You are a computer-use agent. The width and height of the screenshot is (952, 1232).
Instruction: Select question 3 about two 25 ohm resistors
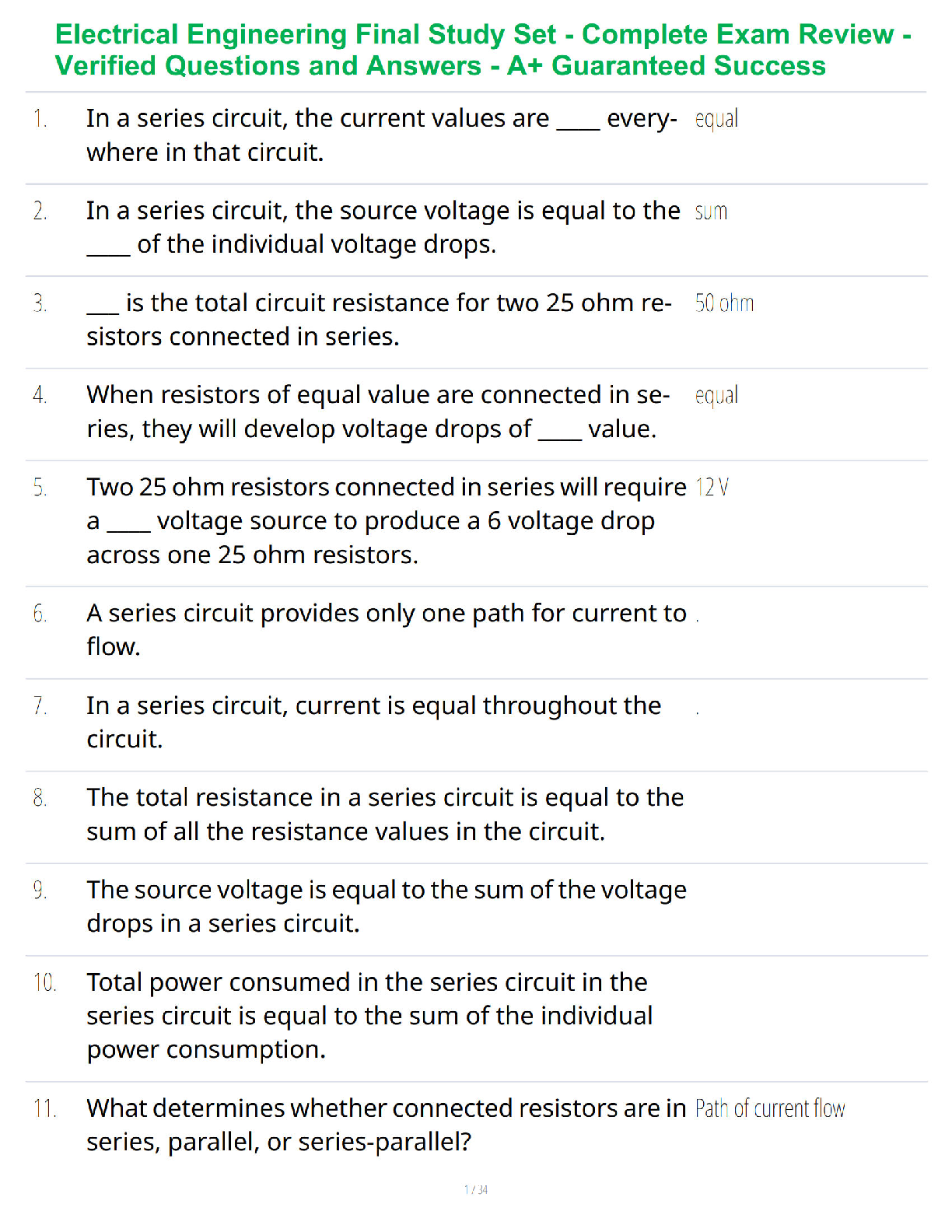pyautogui.click(x=379, y=320)
